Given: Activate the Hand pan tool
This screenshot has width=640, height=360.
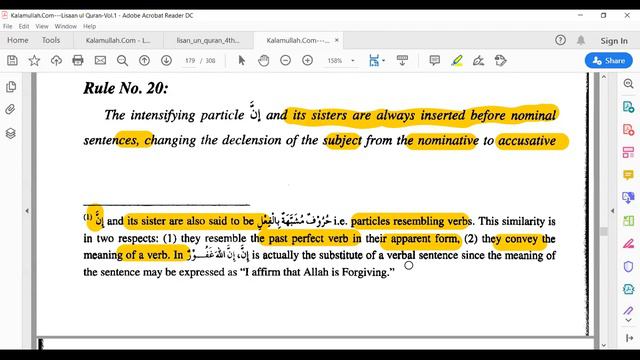Looking at the screenshot, I should (264, 60).
